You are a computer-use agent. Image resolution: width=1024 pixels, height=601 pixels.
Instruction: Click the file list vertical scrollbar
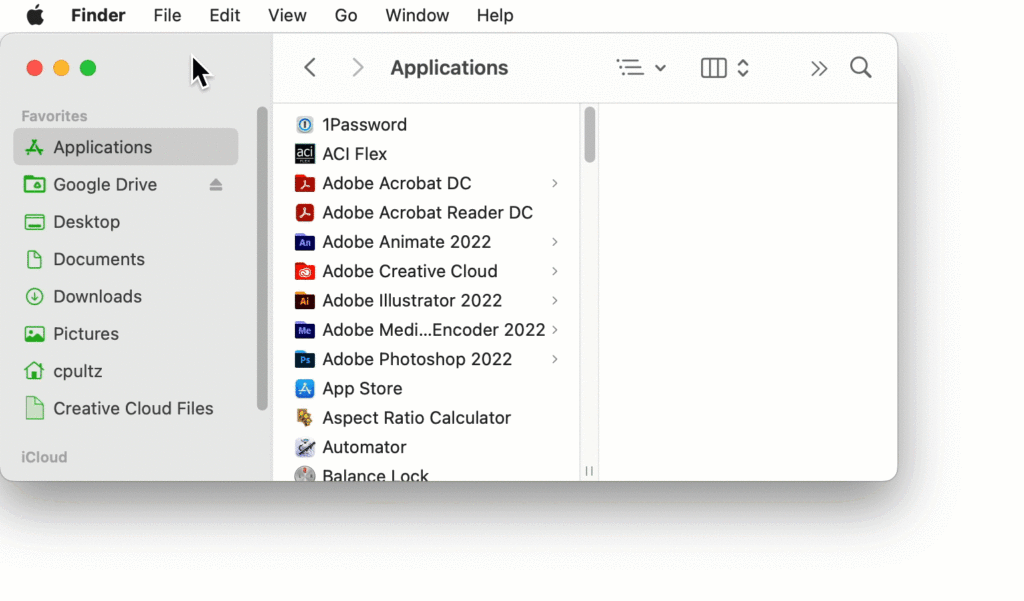click(x=590, y=135)
